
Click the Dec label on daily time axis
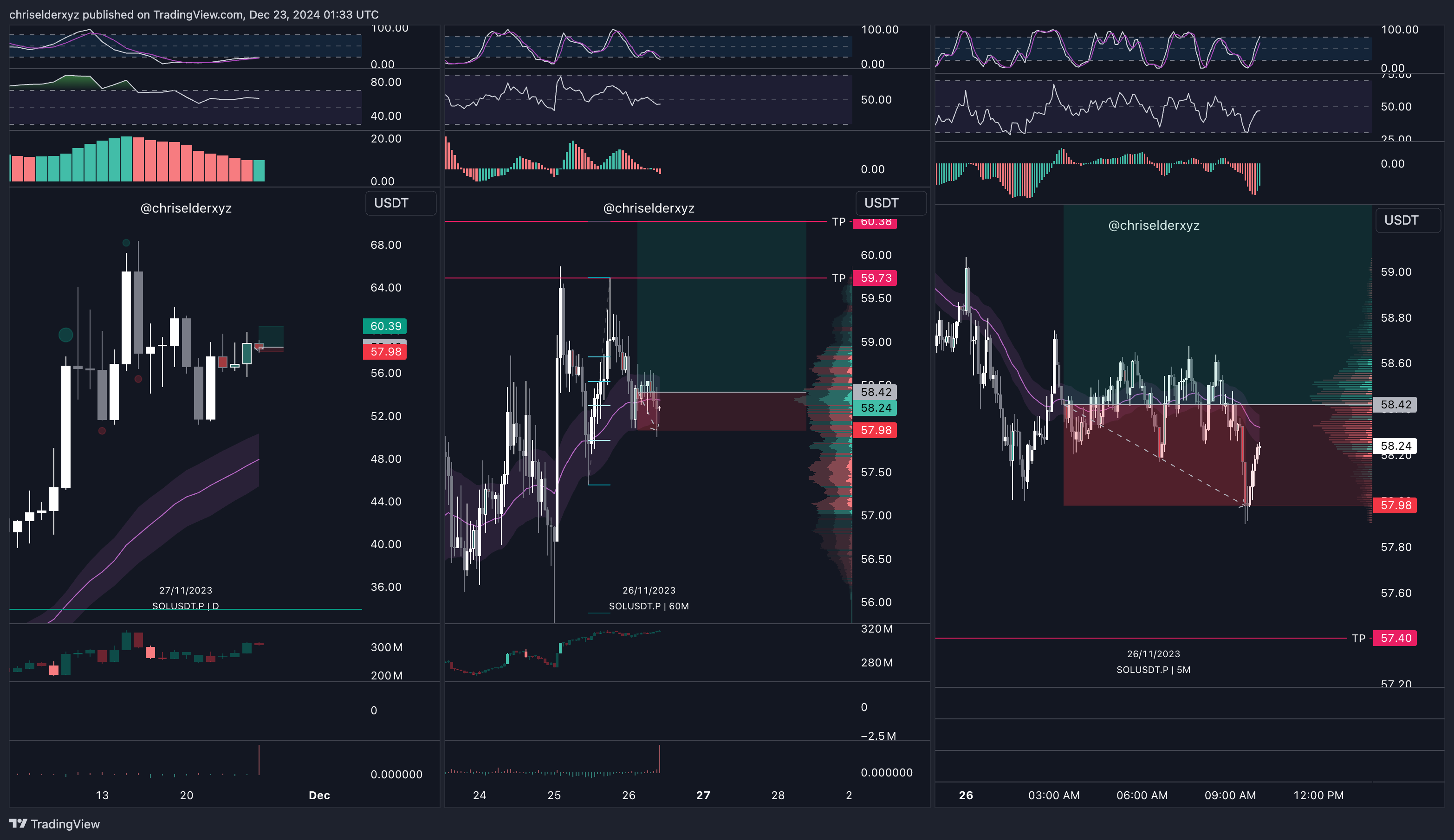319,795
